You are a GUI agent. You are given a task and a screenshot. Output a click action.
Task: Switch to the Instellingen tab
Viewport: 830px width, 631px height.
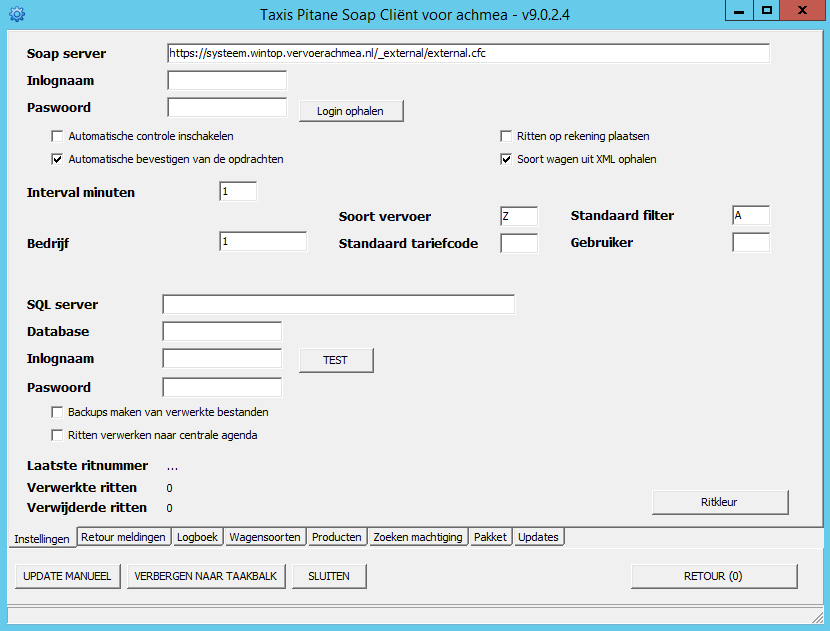42,538
